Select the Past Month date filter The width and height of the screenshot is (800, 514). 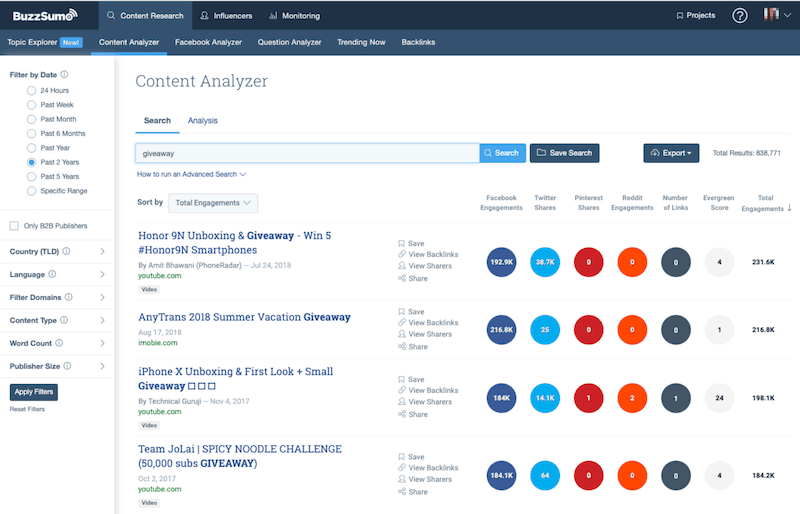point(32,119)
